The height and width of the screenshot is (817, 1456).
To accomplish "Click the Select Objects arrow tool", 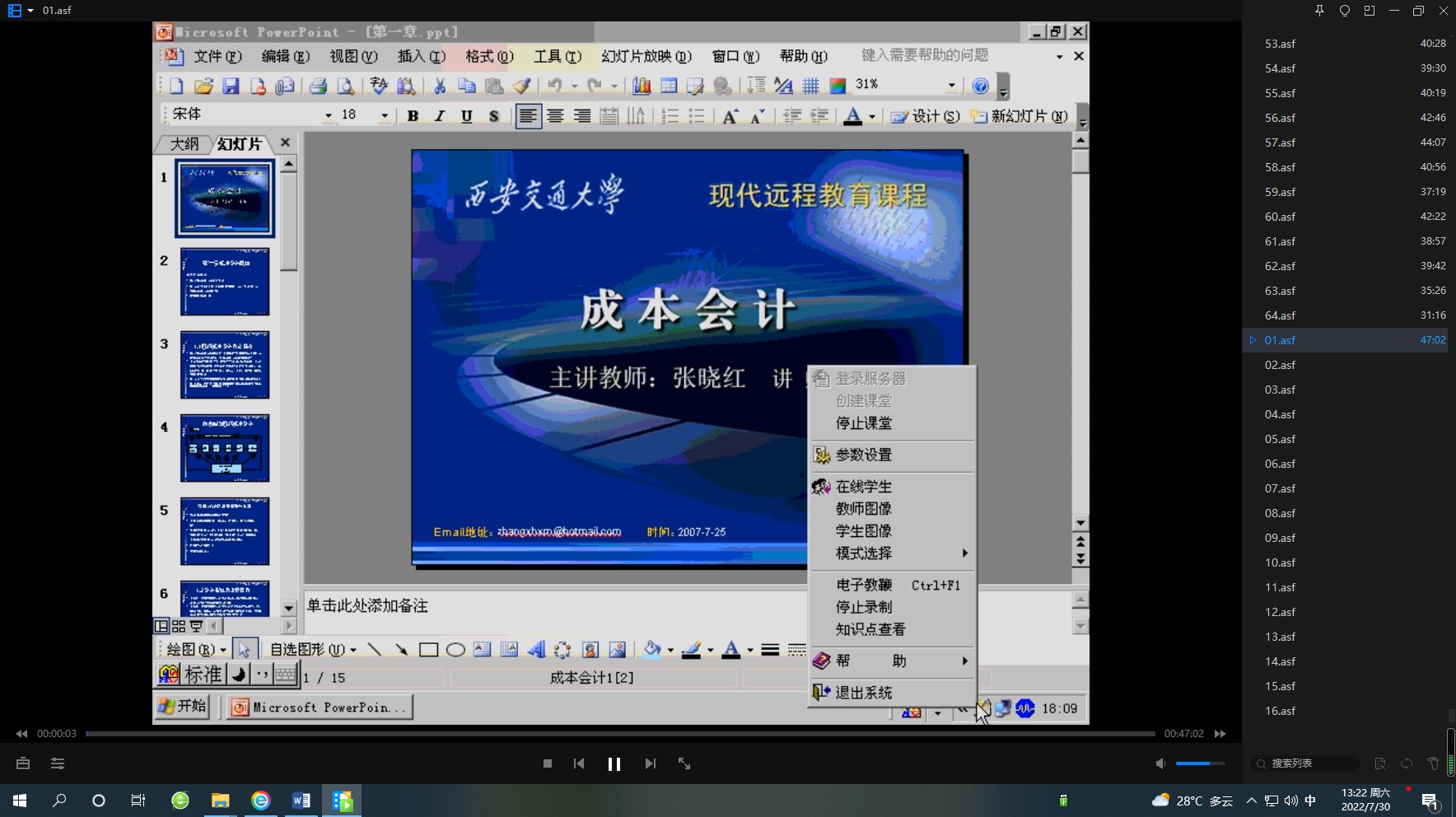I will point(245,650).
